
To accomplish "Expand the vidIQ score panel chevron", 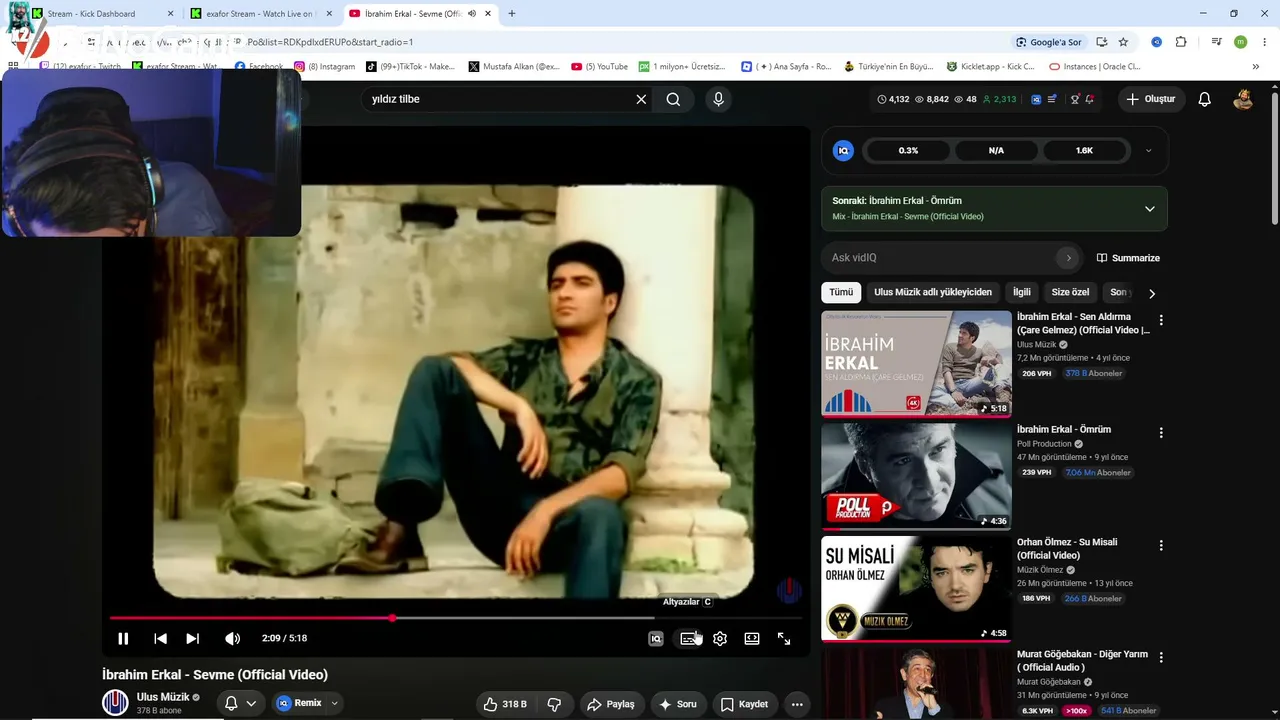I will (x=1148, y=151).
